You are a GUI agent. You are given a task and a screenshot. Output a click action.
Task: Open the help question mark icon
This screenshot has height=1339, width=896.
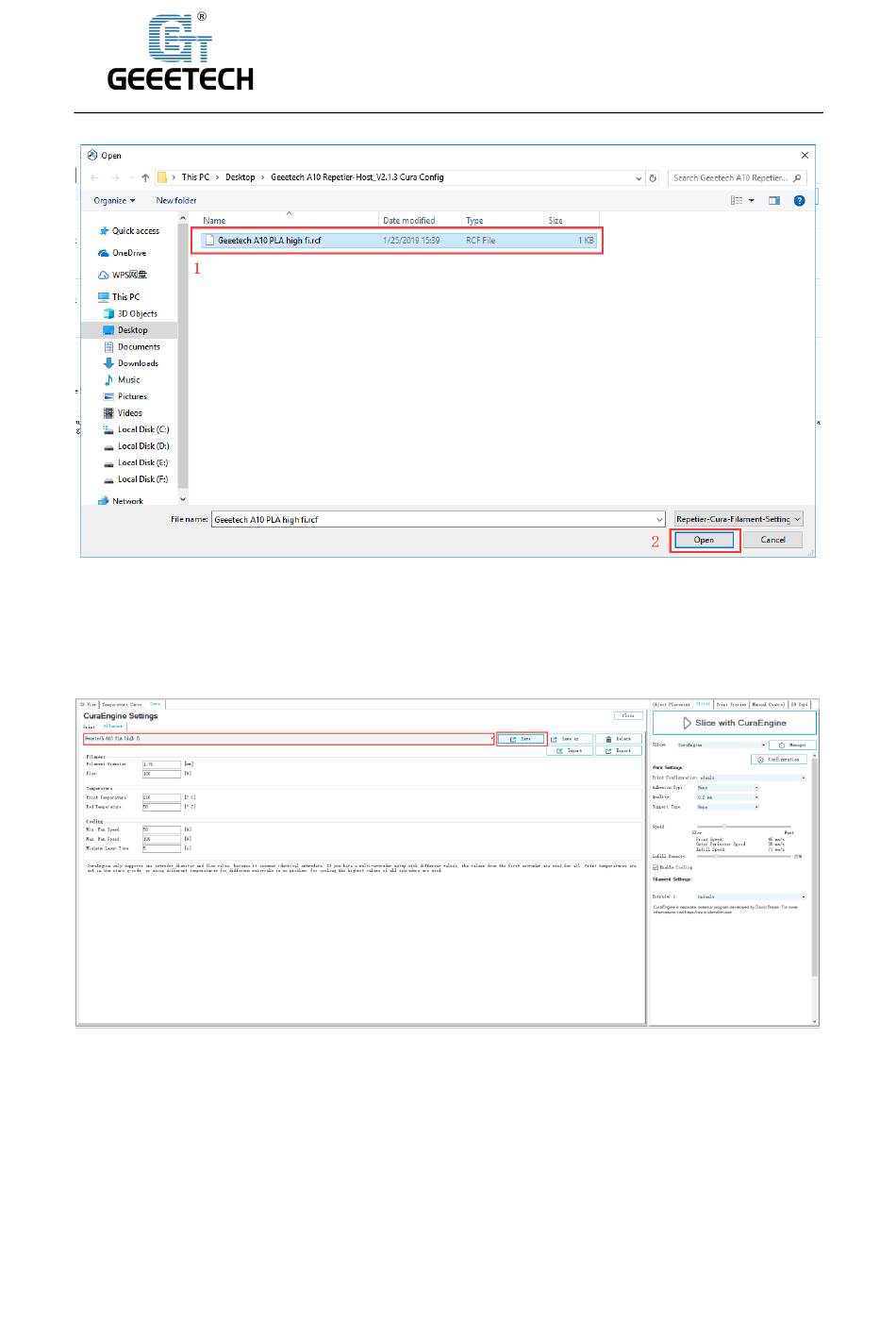(x=800, y=200)
